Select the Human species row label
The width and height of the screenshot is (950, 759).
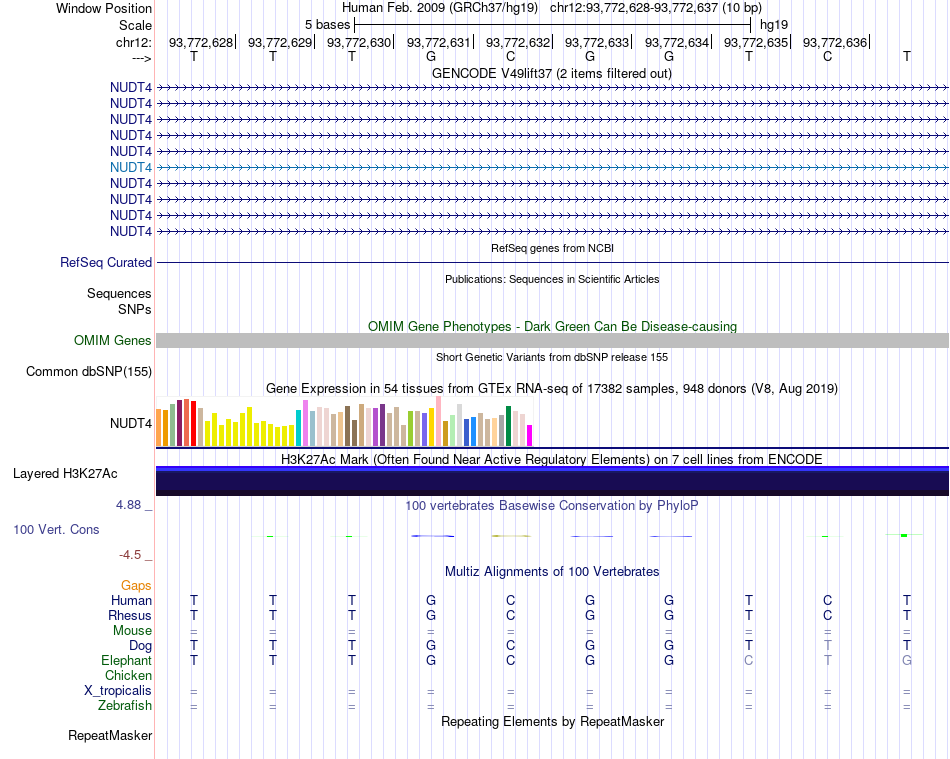pos(131,600)
